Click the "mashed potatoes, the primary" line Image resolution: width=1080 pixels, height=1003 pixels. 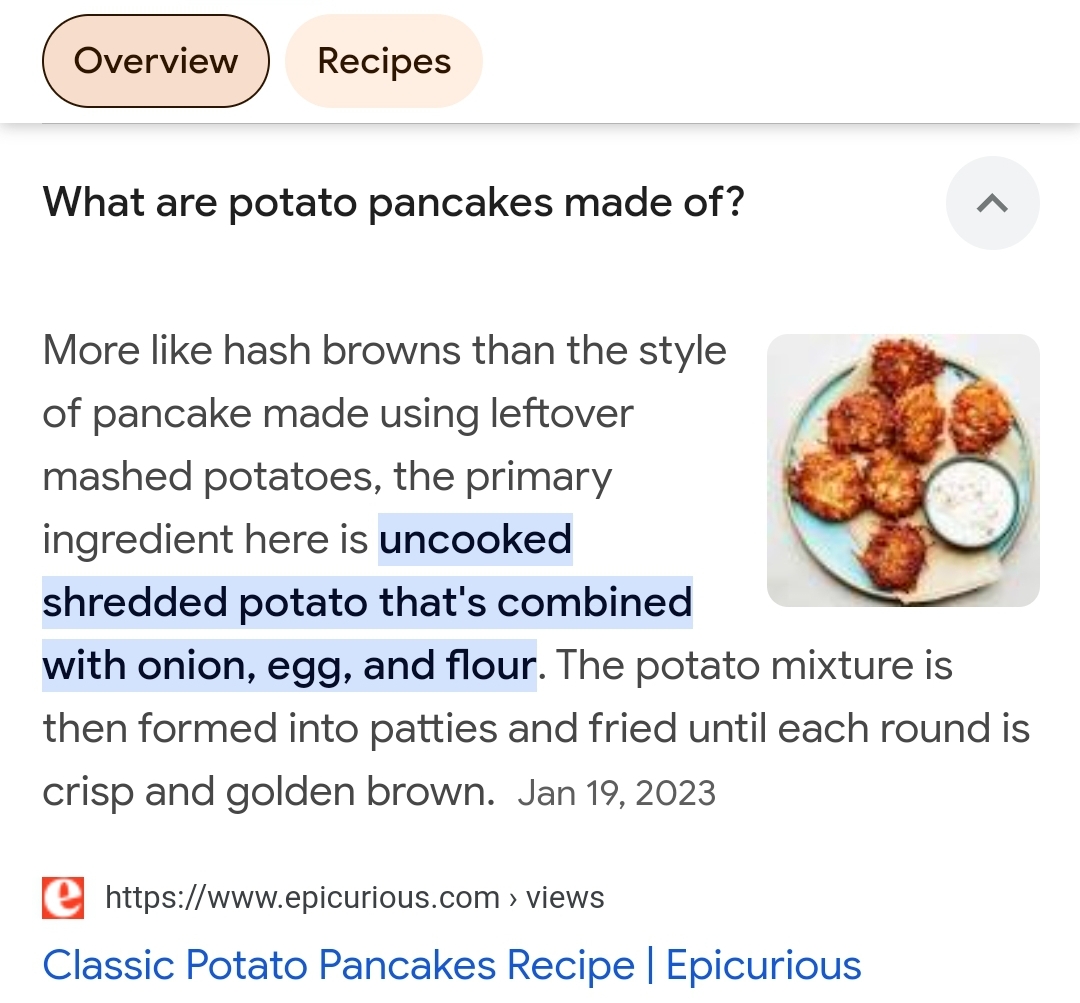click(326, 477)
